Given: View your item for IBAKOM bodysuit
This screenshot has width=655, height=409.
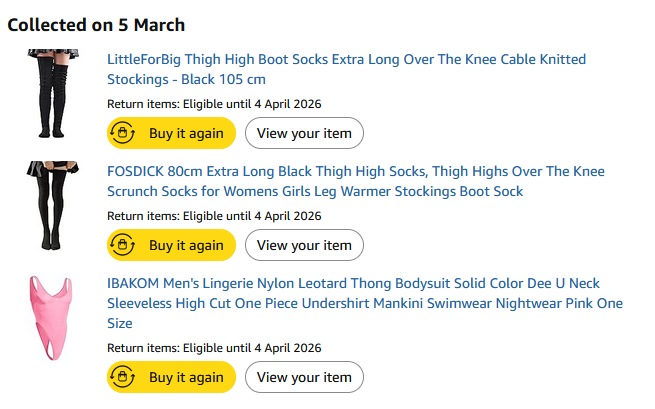Looking at the screenshot, I should pyautogui.click(x=304, y=377).
